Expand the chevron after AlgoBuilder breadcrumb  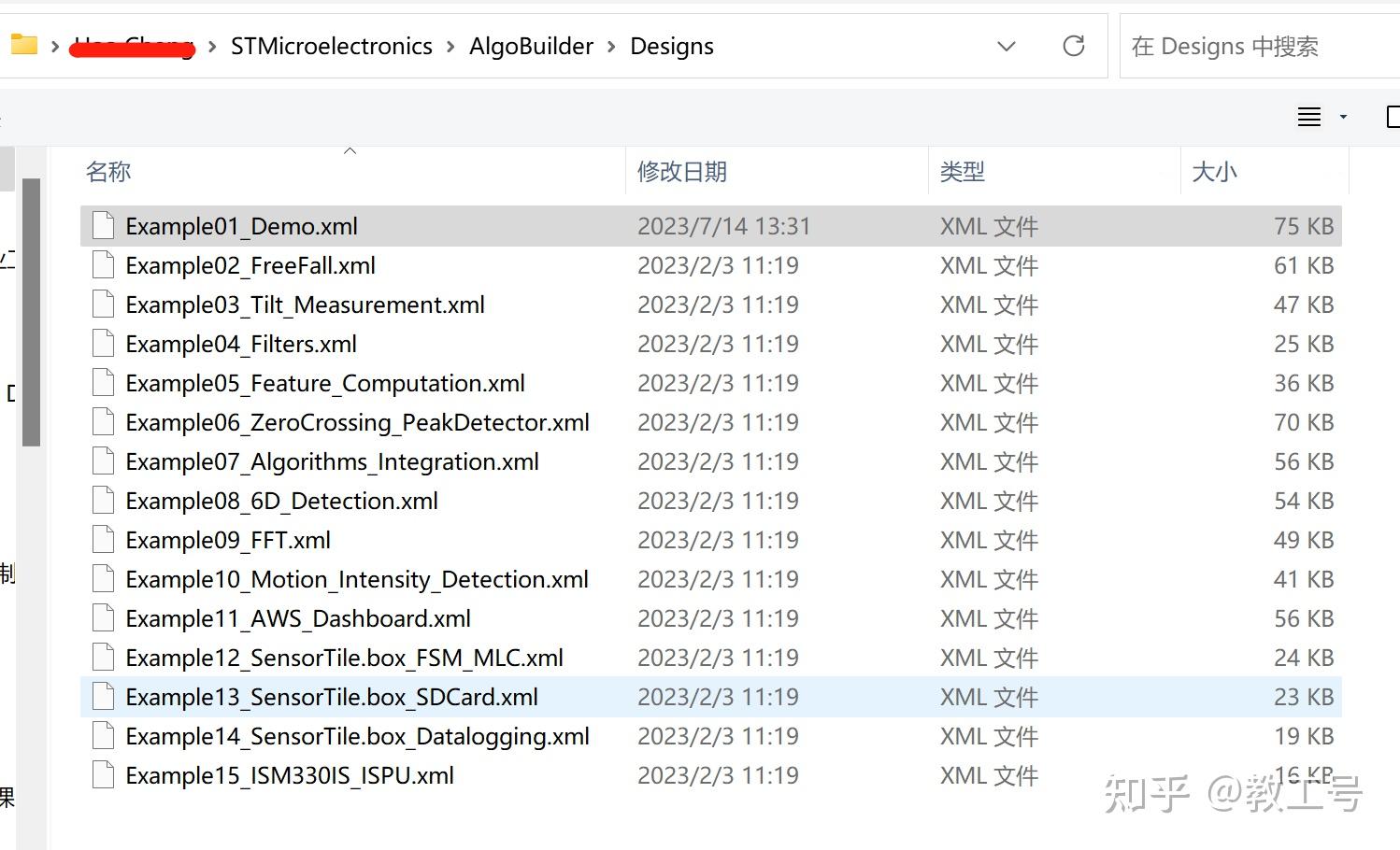tap(611, 47)
